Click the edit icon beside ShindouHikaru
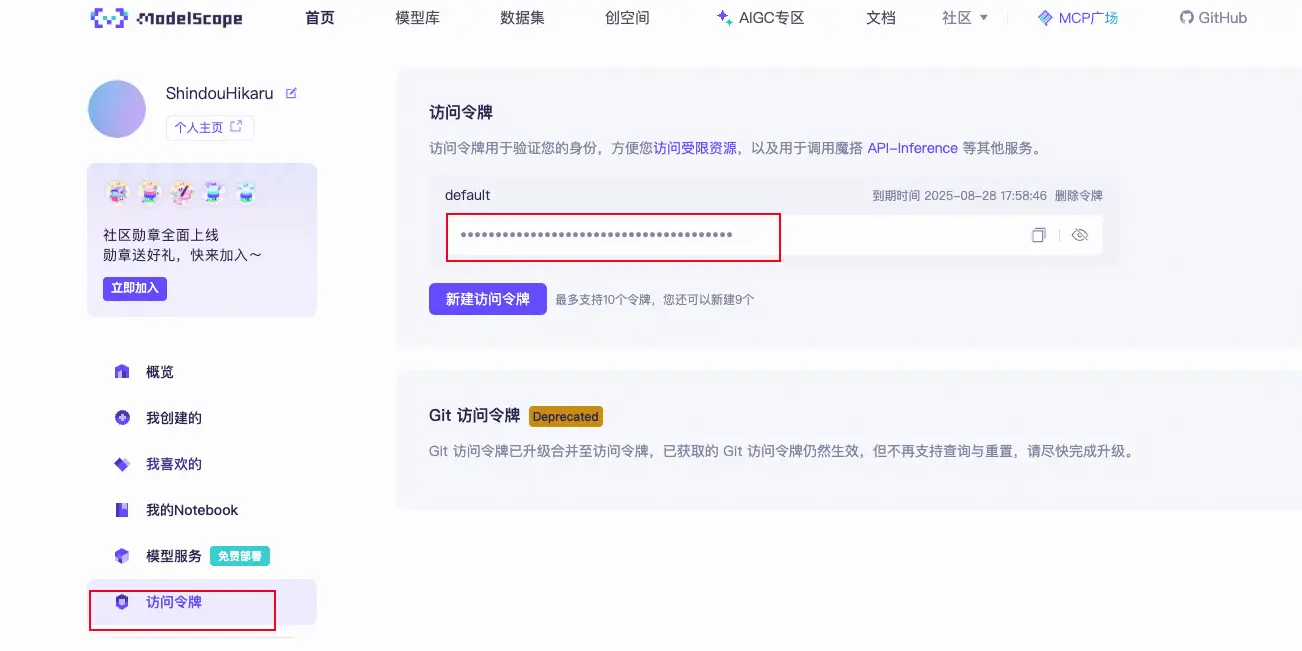This screenshot has height=651, width=1302. click(x=291, y=93)
